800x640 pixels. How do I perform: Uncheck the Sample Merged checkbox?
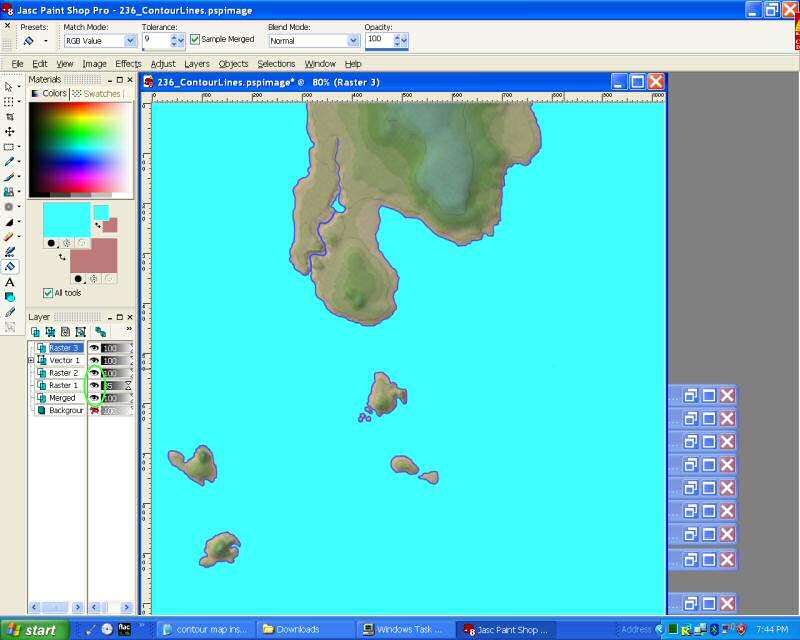[x=195, y=39]
